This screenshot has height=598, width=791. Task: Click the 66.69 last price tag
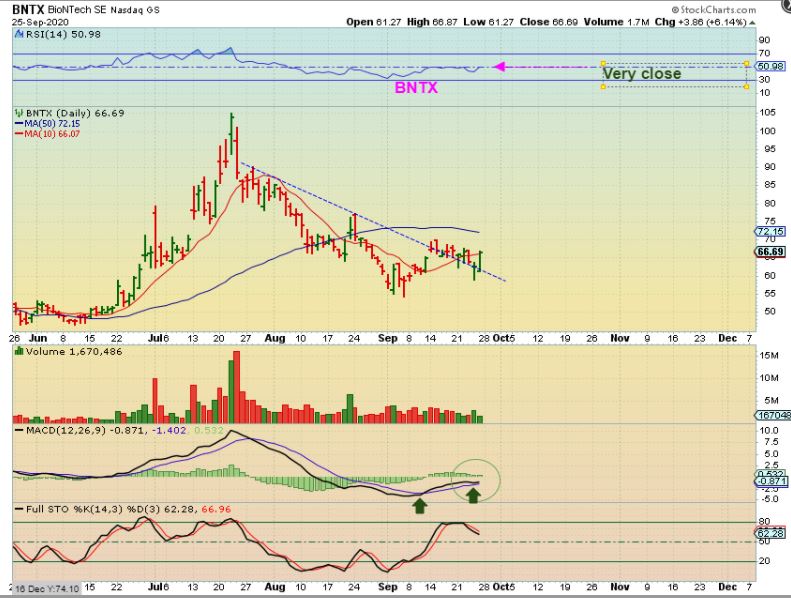pos(770,252)
